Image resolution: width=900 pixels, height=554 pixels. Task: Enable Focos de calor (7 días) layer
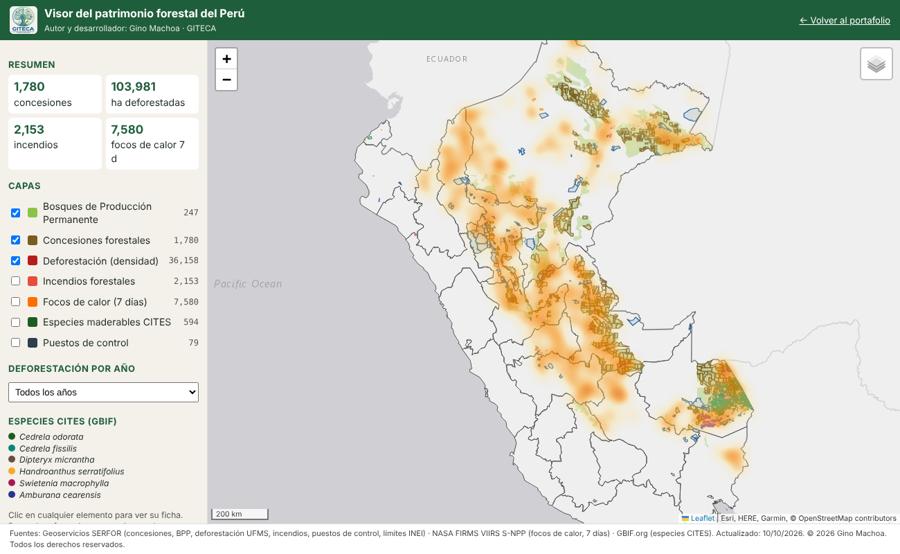[15, 301]
